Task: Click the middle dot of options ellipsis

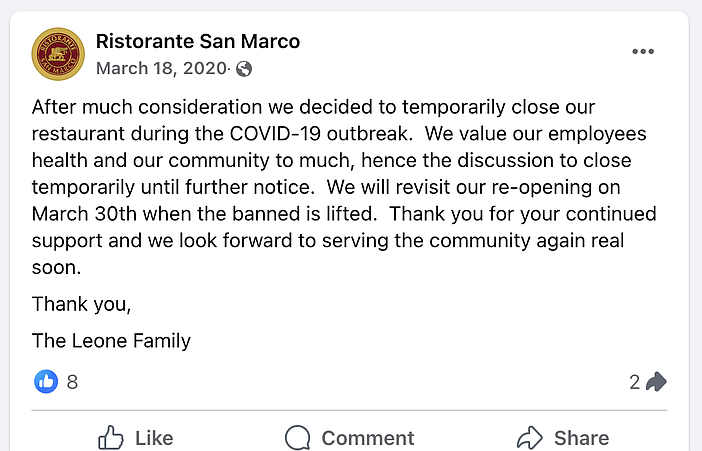Action: [643, 52]
